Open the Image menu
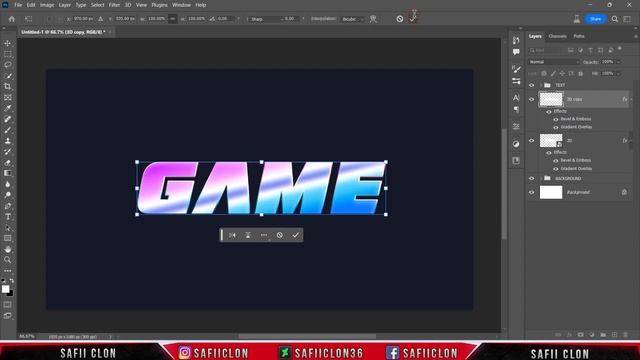 click(47, 5)
